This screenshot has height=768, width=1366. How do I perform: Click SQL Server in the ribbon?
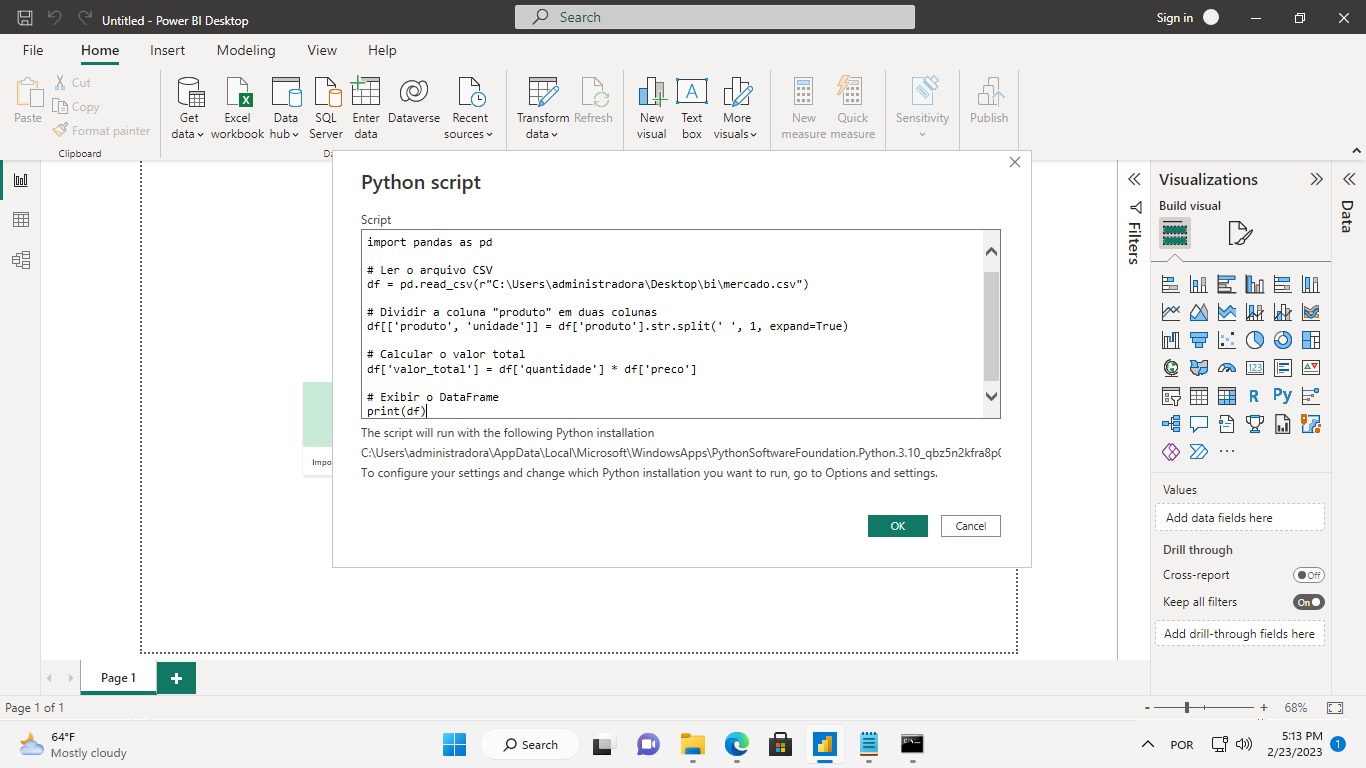pyautogui.click(x=325, y=107)
